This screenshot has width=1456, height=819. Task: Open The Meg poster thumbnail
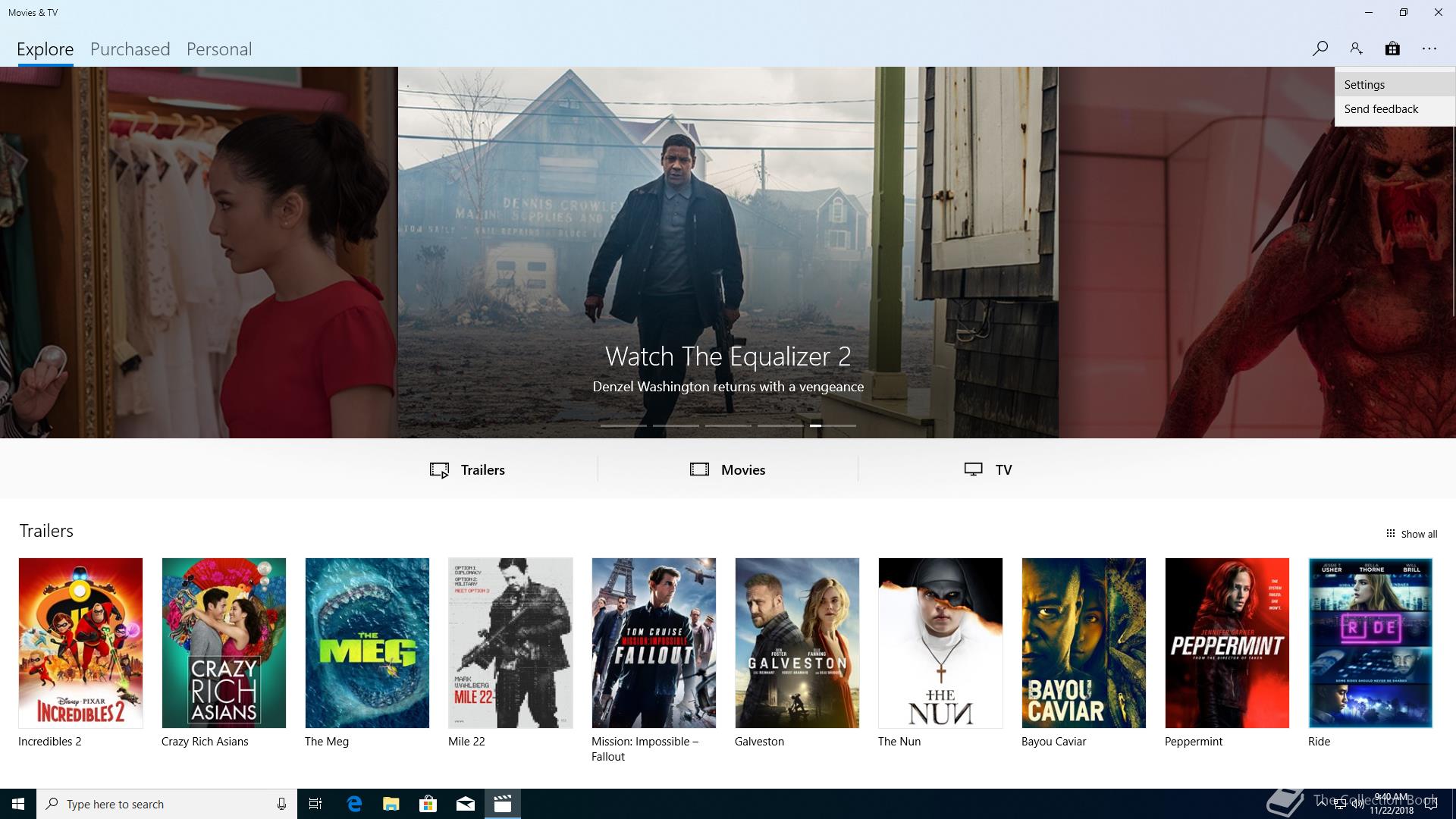pos(367,643)
